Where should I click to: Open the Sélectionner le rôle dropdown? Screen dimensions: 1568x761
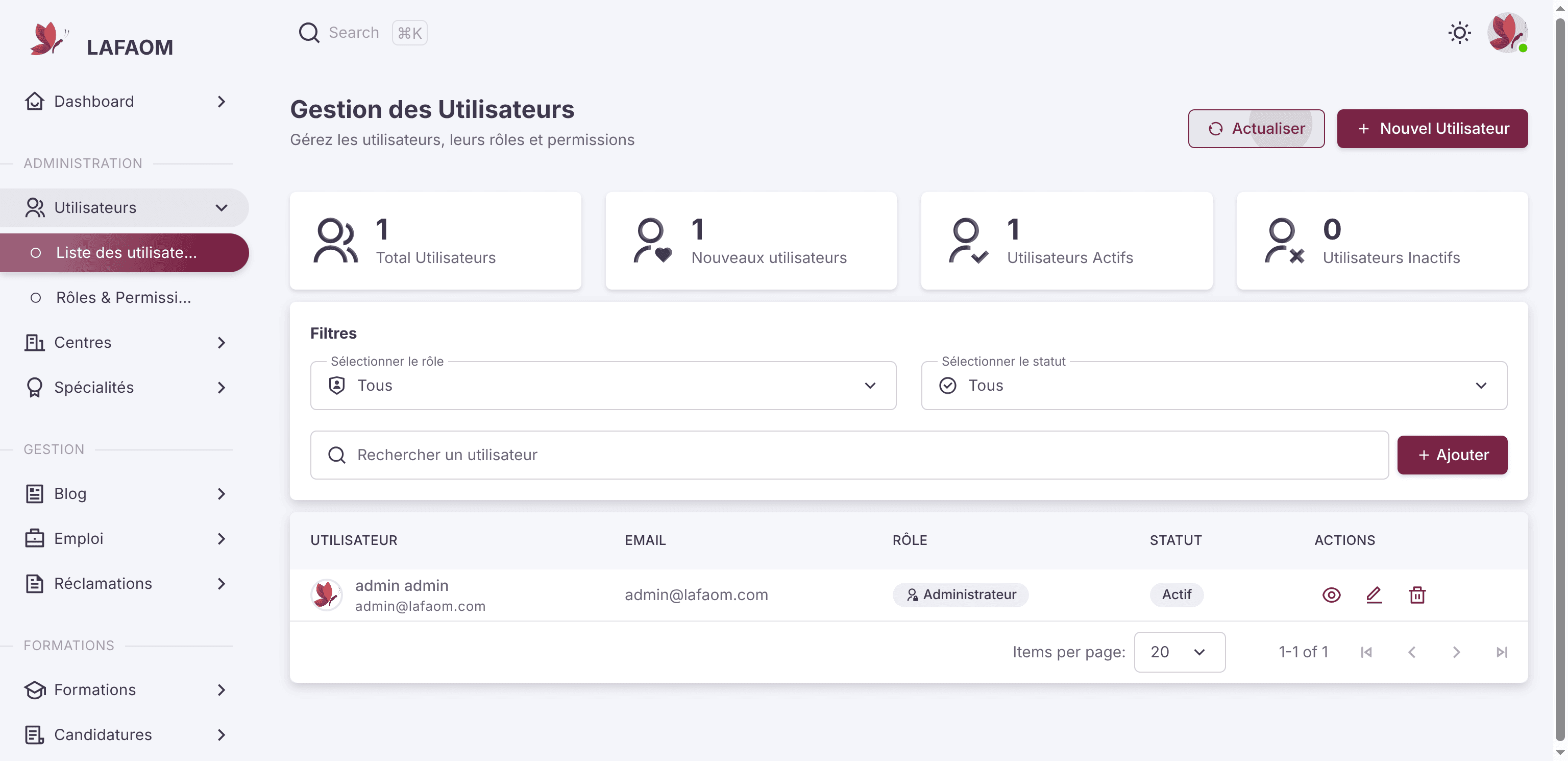603,386
